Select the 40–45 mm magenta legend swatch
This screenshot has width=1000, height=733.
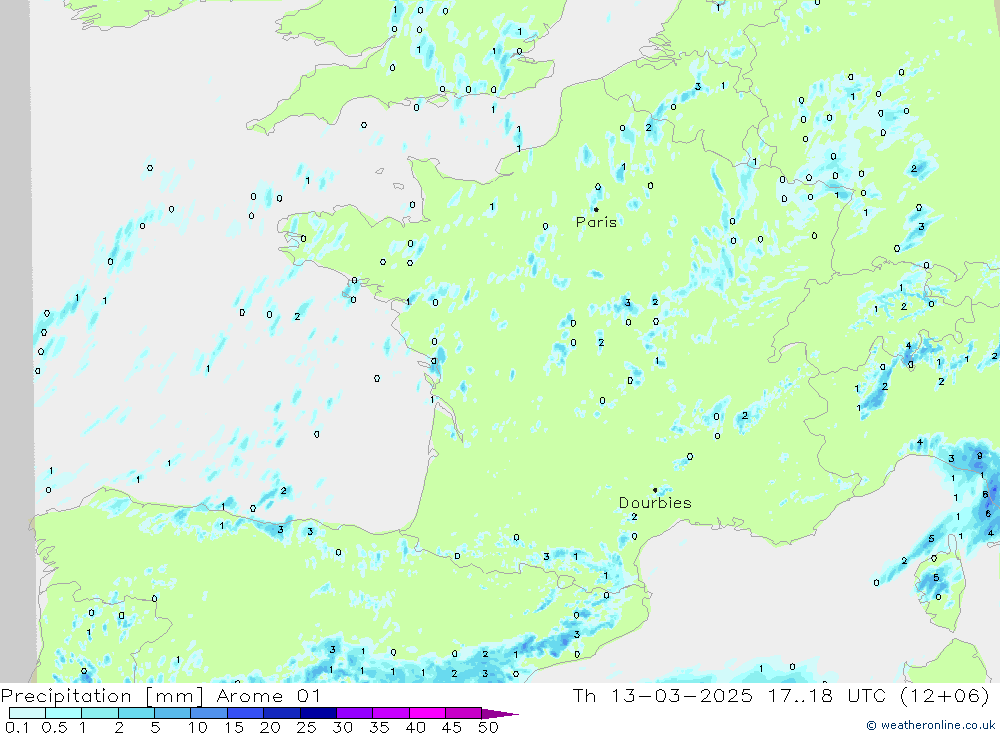(427, 713)
